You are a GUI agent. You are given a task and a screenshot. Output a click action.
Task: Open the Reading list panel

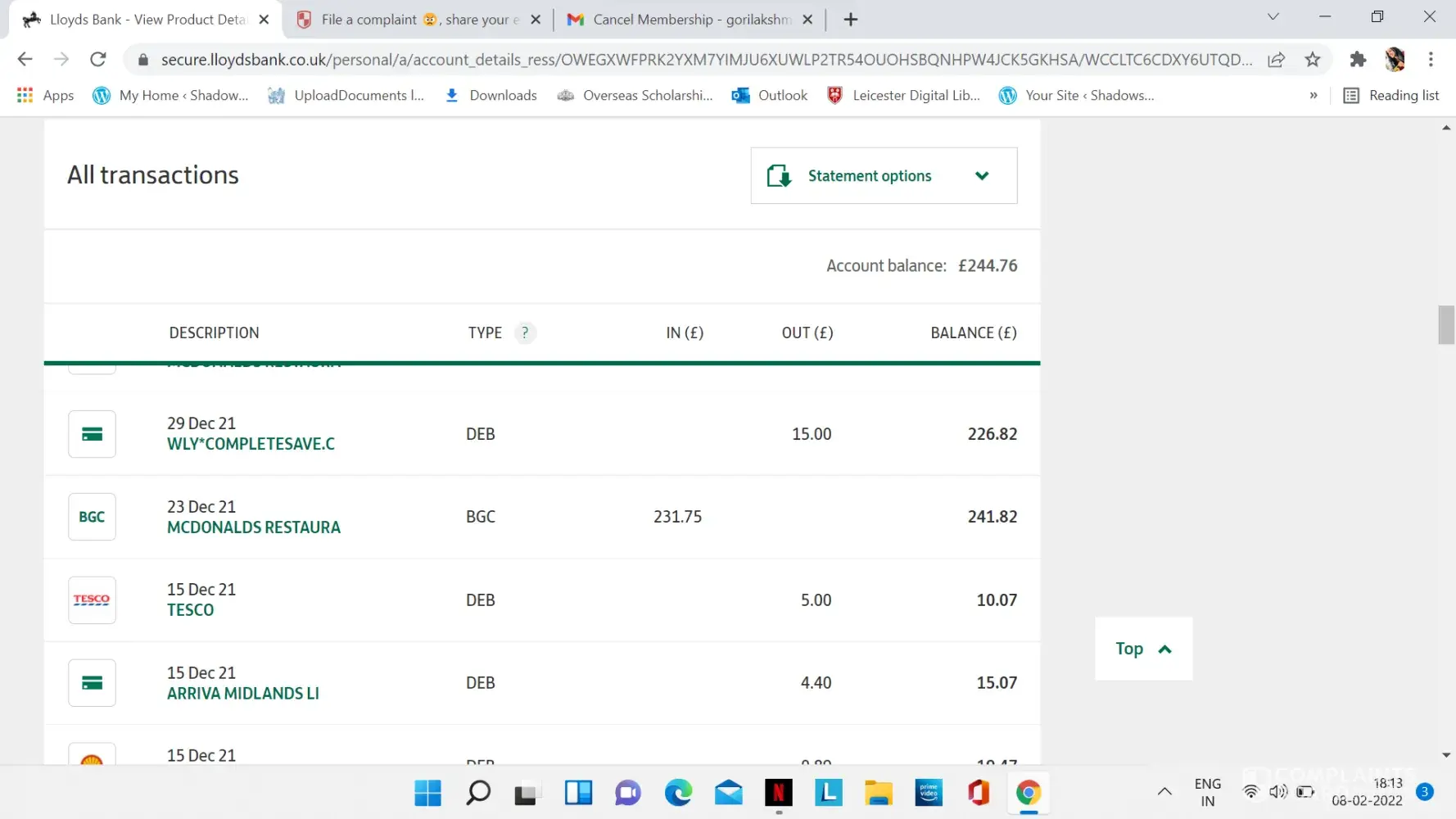[1391, 96]
